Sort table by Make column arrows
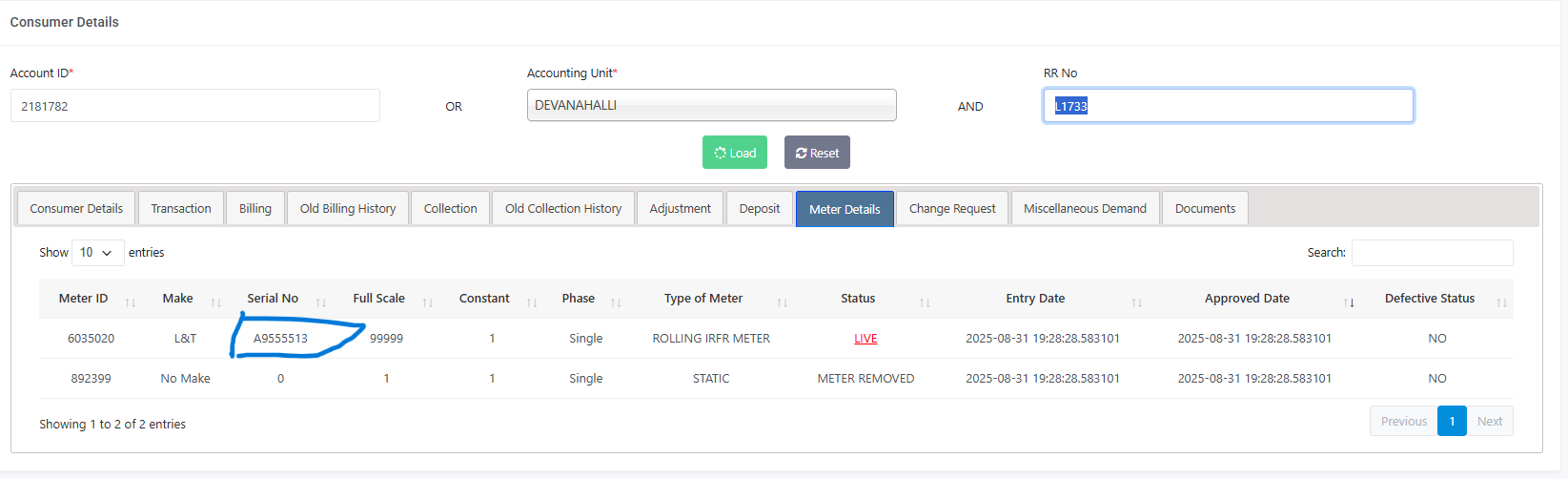The width and height of the screenshot is (1568, 479). click(x=216, y=302)
